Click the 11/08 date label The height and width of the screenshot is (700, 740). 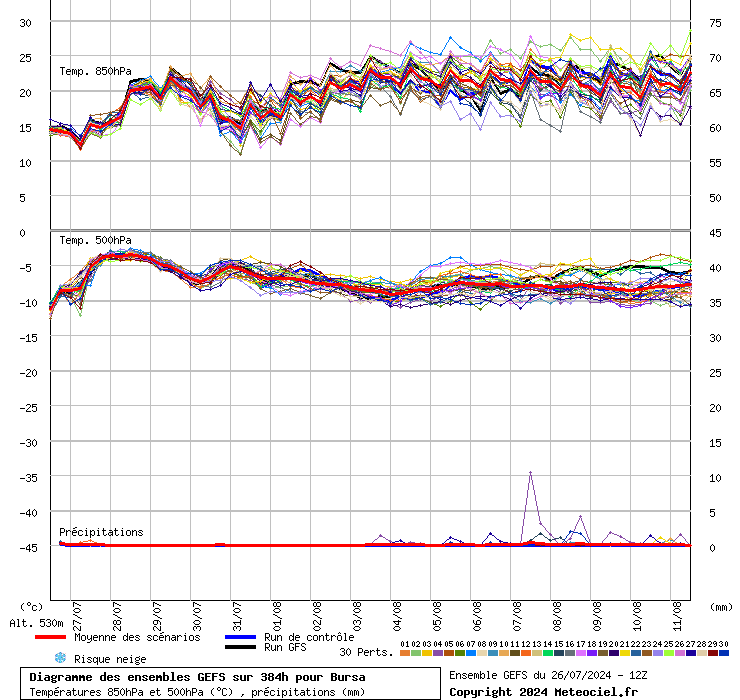click(677, 616)
